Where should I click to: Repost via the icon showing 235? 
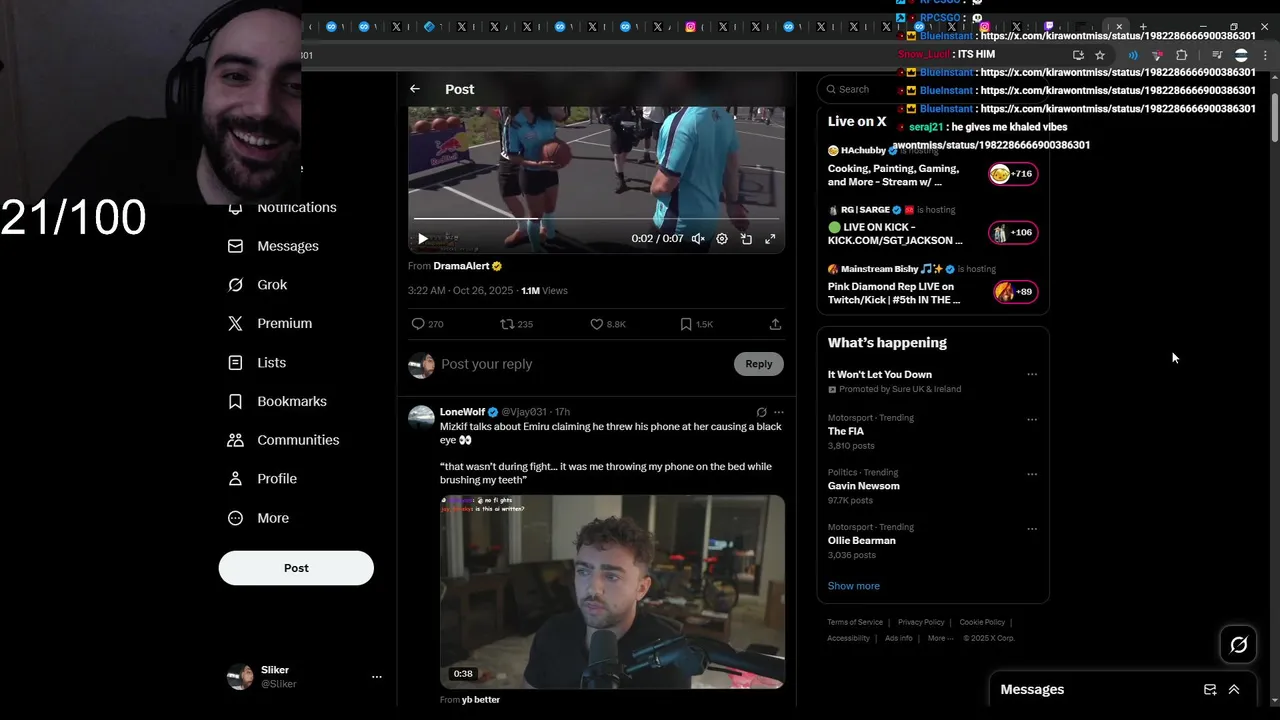click(516, 324)
